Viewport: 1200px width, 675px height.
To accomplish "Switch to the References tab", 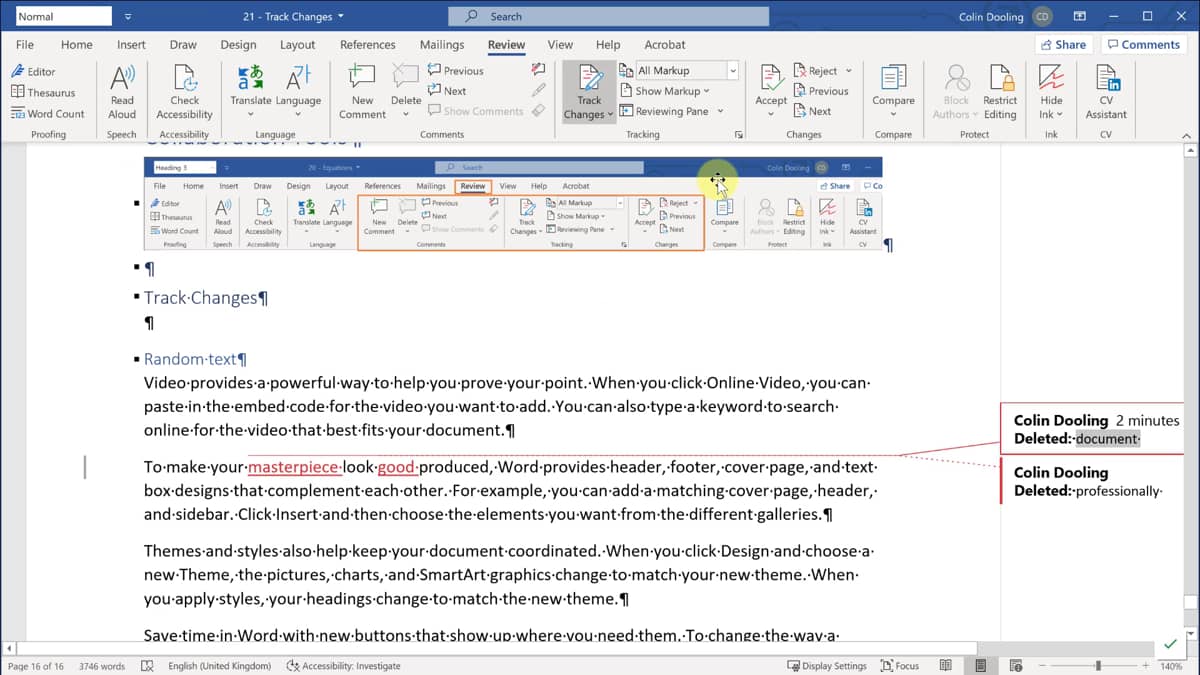I will pyautogui.click(x=368, y=45).
